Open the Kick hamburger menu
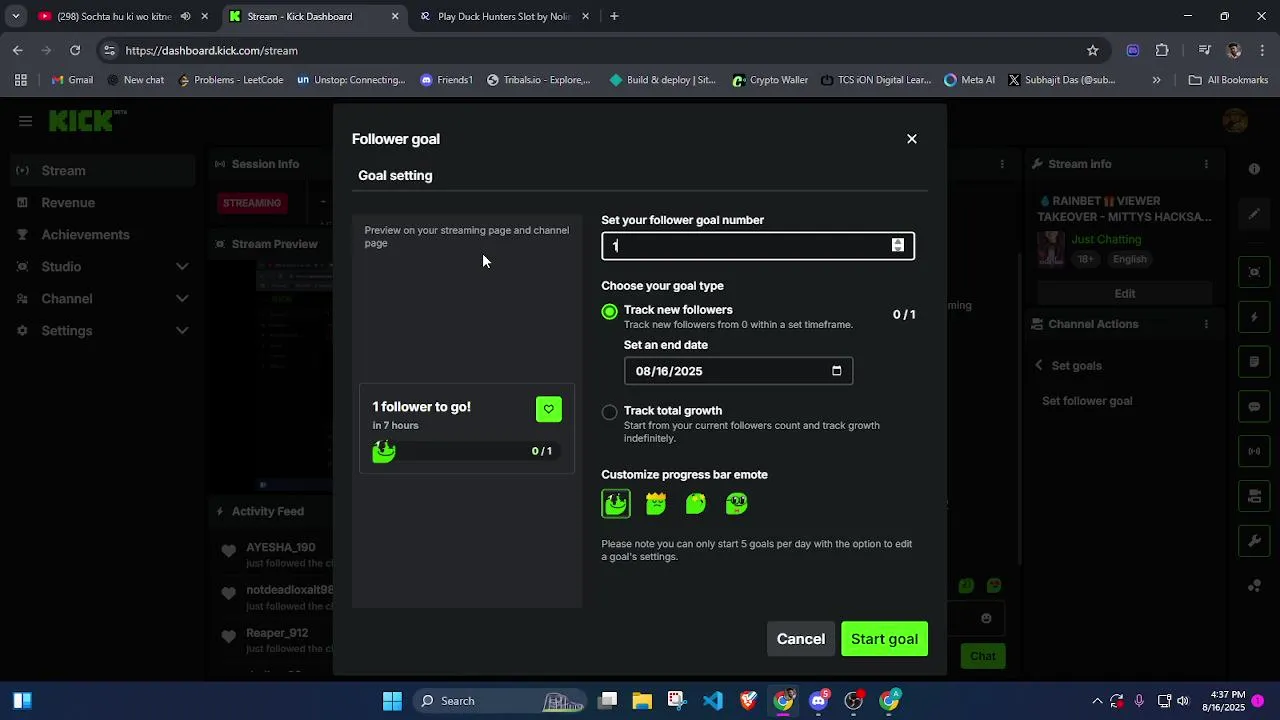 pos(25,121)
